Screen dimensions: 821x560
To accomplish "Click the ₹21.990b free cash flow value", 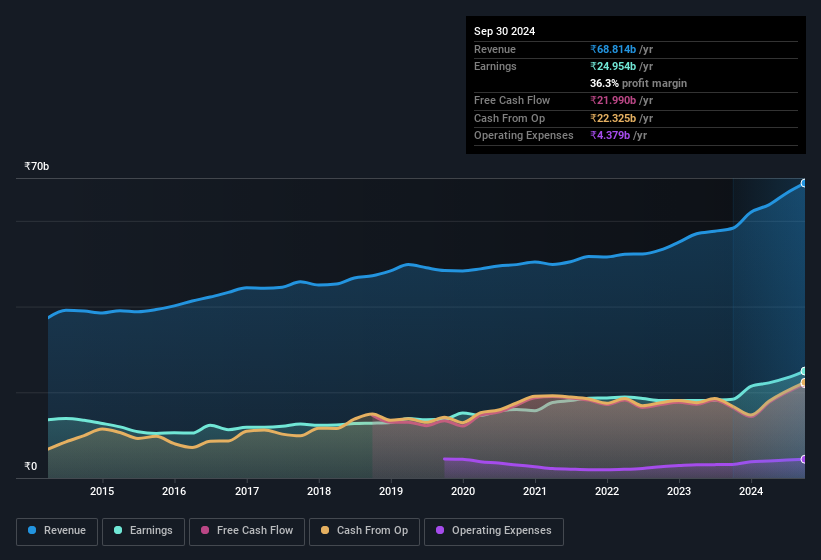I will click(613, 100).
